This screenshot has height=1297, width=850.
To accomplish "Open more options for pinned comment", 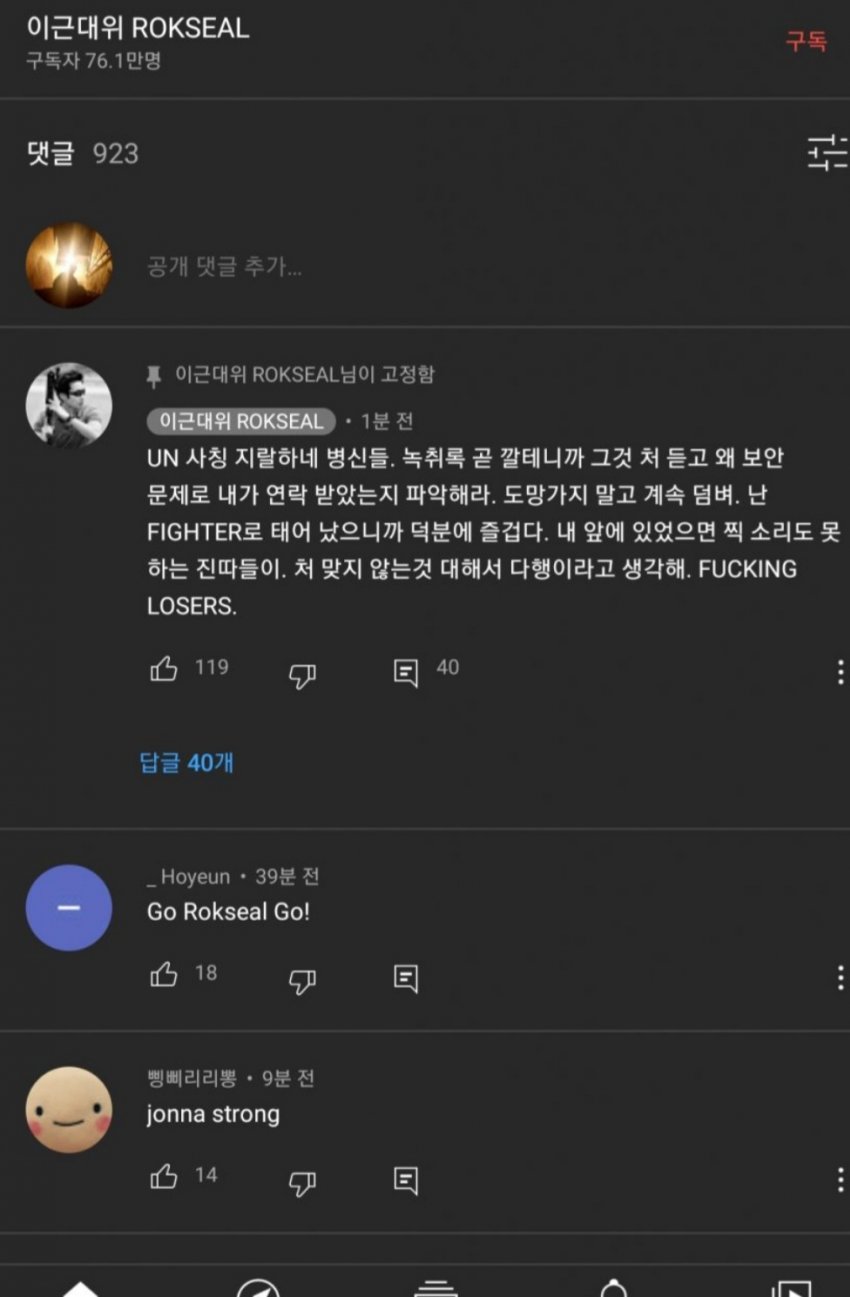I will [x=840, y=673].
